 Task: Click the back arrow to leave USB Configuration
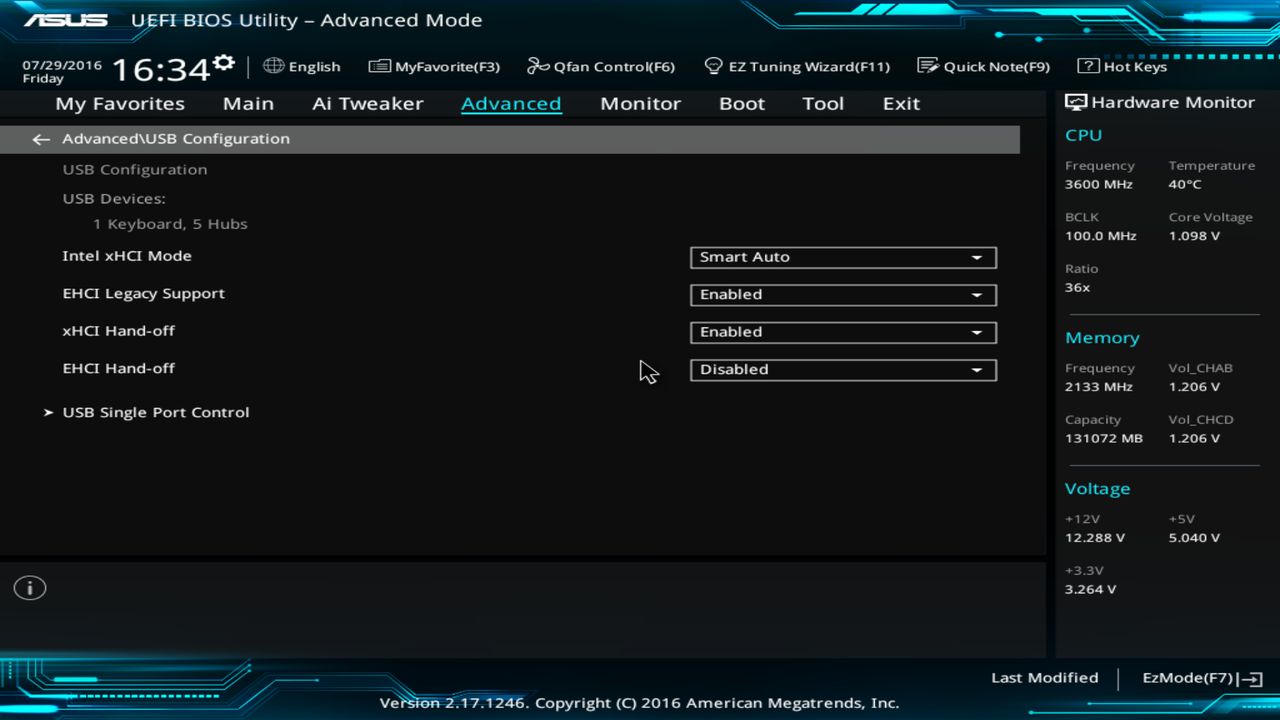pyautogui.click(x=40, y=139)
